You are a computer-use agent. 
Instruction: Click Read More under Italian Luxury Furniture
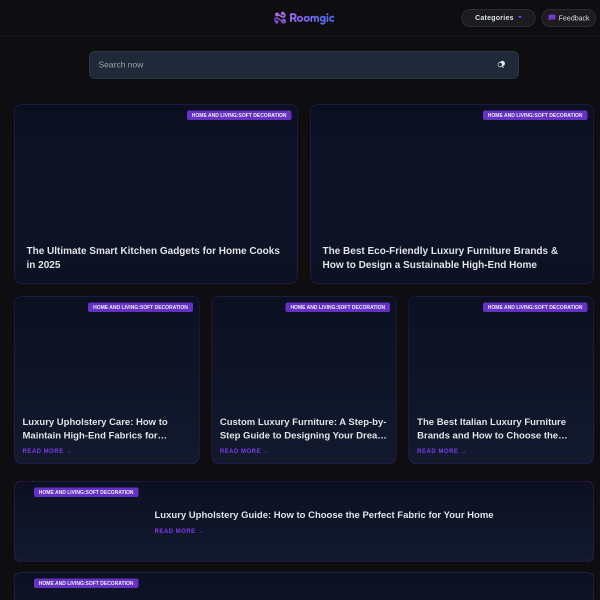(x=441, y=451)
